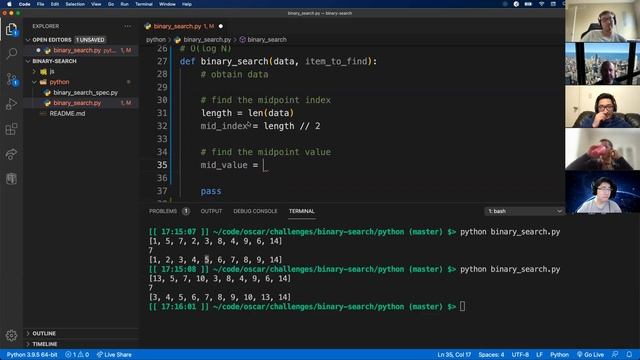
Task: Click the Python file icon in editor tab
Action: click(x=148, y=26)
